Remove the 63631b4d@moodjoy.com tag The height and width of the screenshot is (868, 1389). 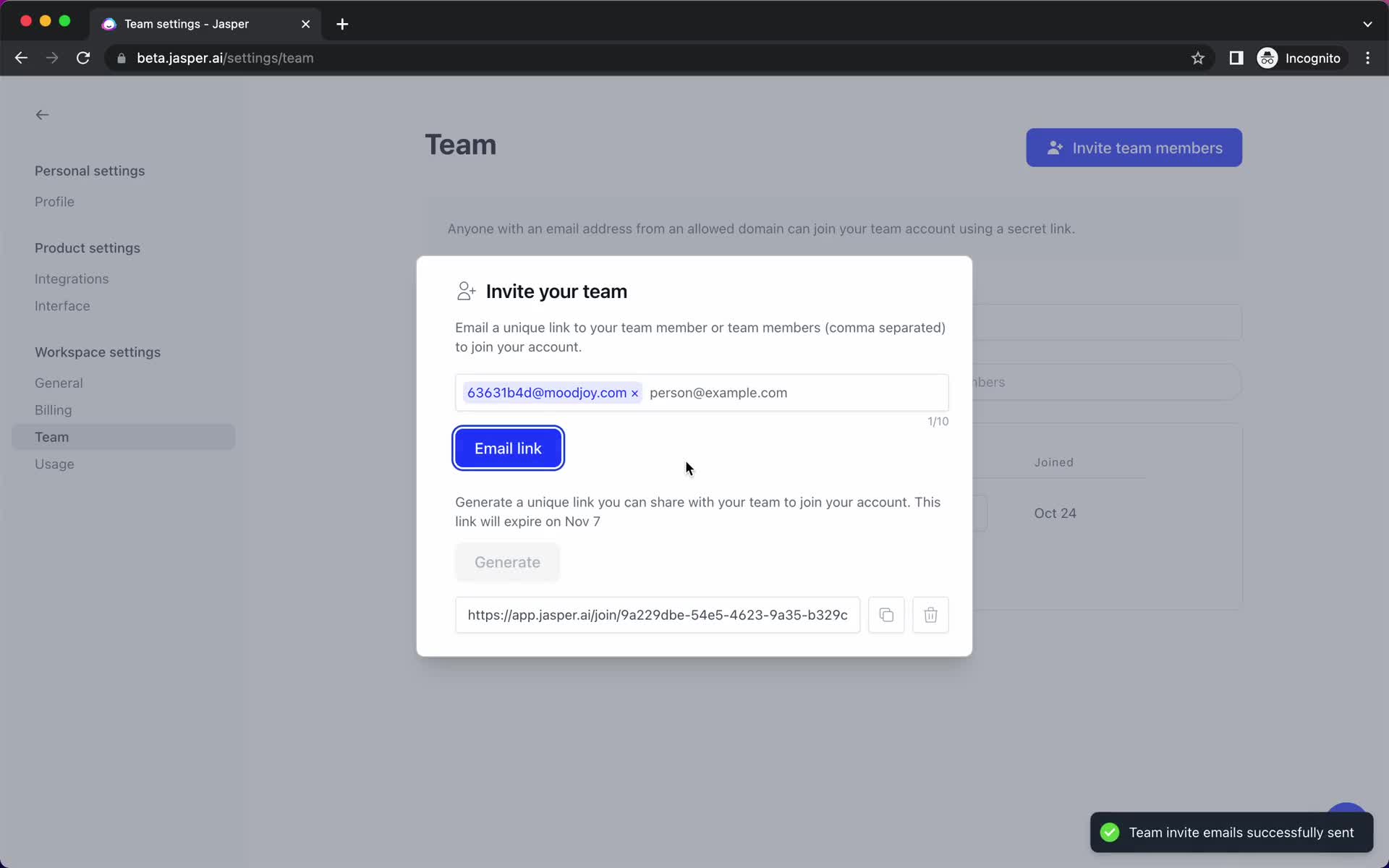pos(635,392)
